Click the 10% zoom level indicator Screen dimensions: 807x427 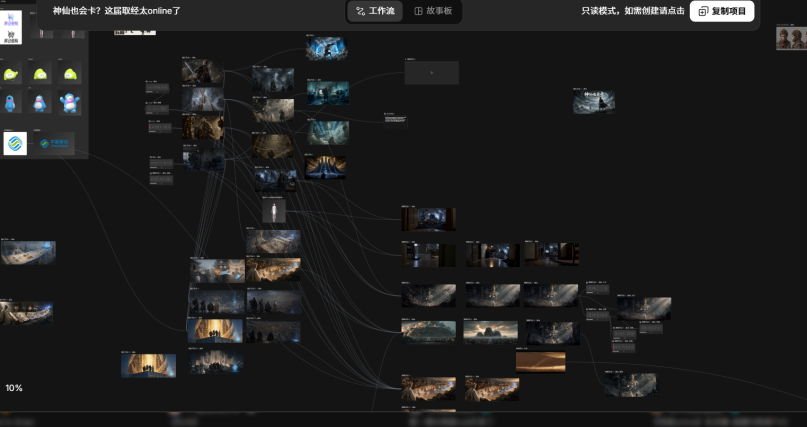(x=14, y=388)
